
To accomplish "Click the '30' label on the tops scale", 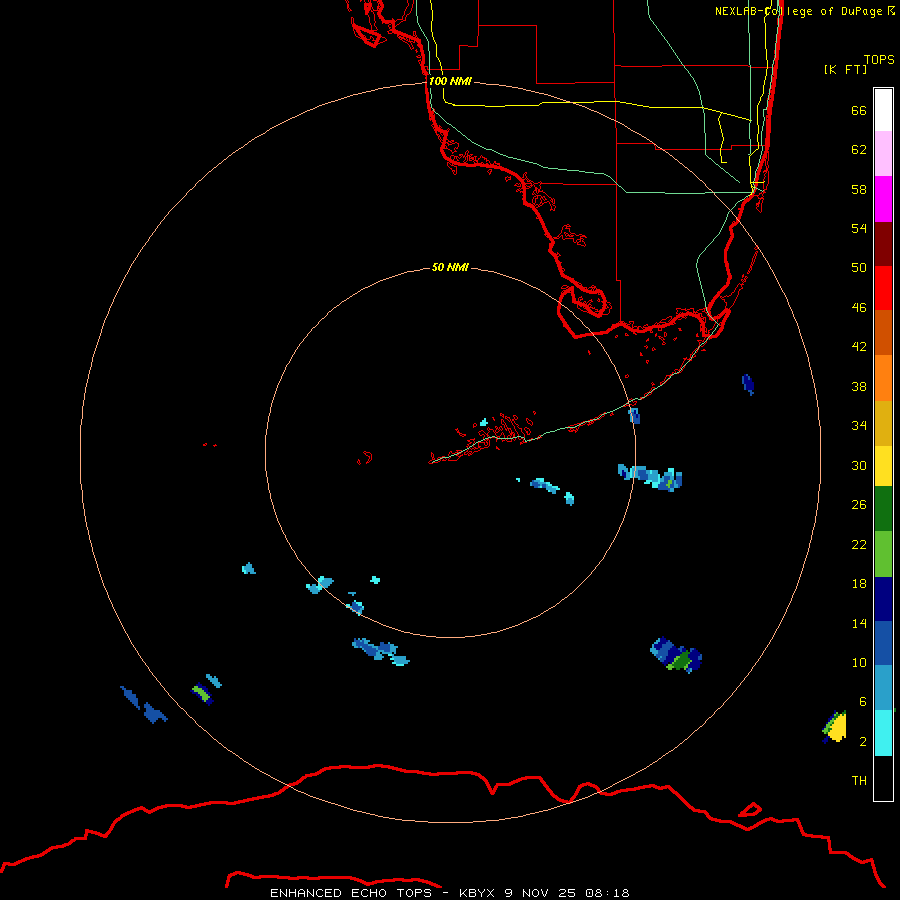I will 859,465.
